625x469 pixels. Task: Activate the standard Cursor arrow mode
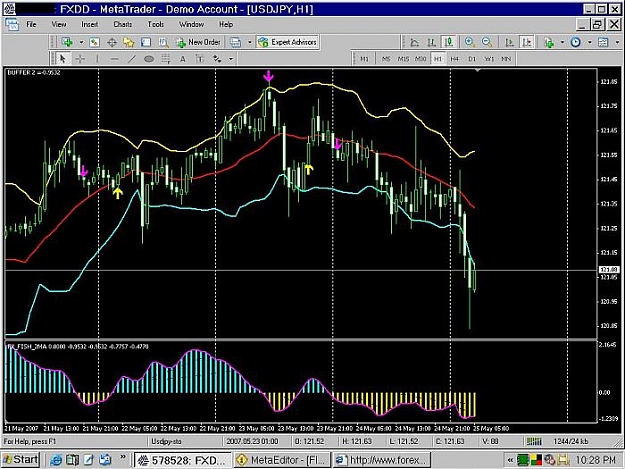63,59
